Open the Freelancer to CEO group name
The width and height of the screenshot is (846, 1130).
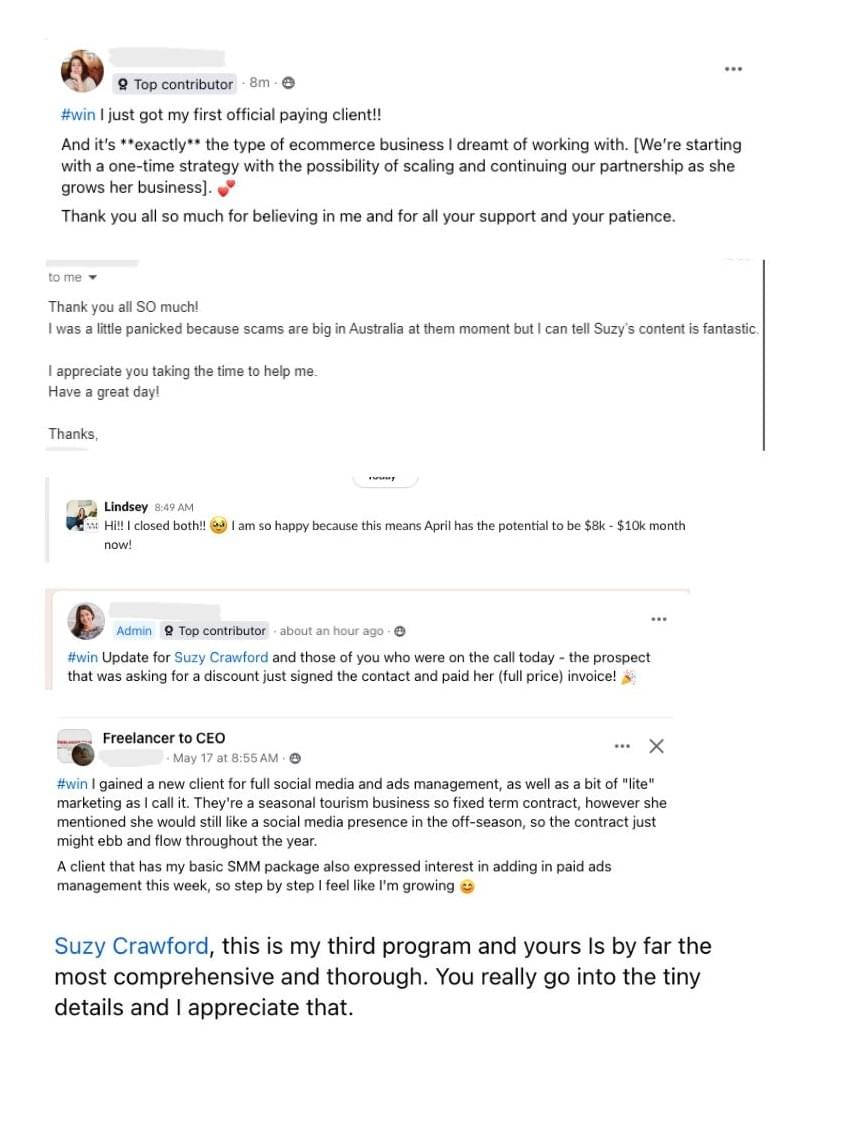[x=164, y=738]
